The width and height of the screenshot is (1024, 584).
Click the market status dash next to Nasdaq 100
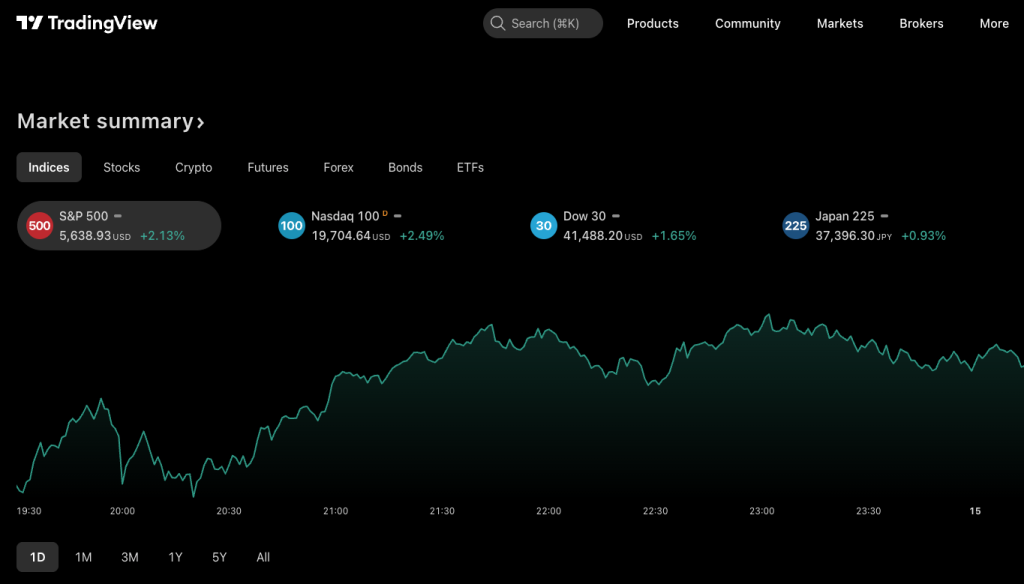398,216
